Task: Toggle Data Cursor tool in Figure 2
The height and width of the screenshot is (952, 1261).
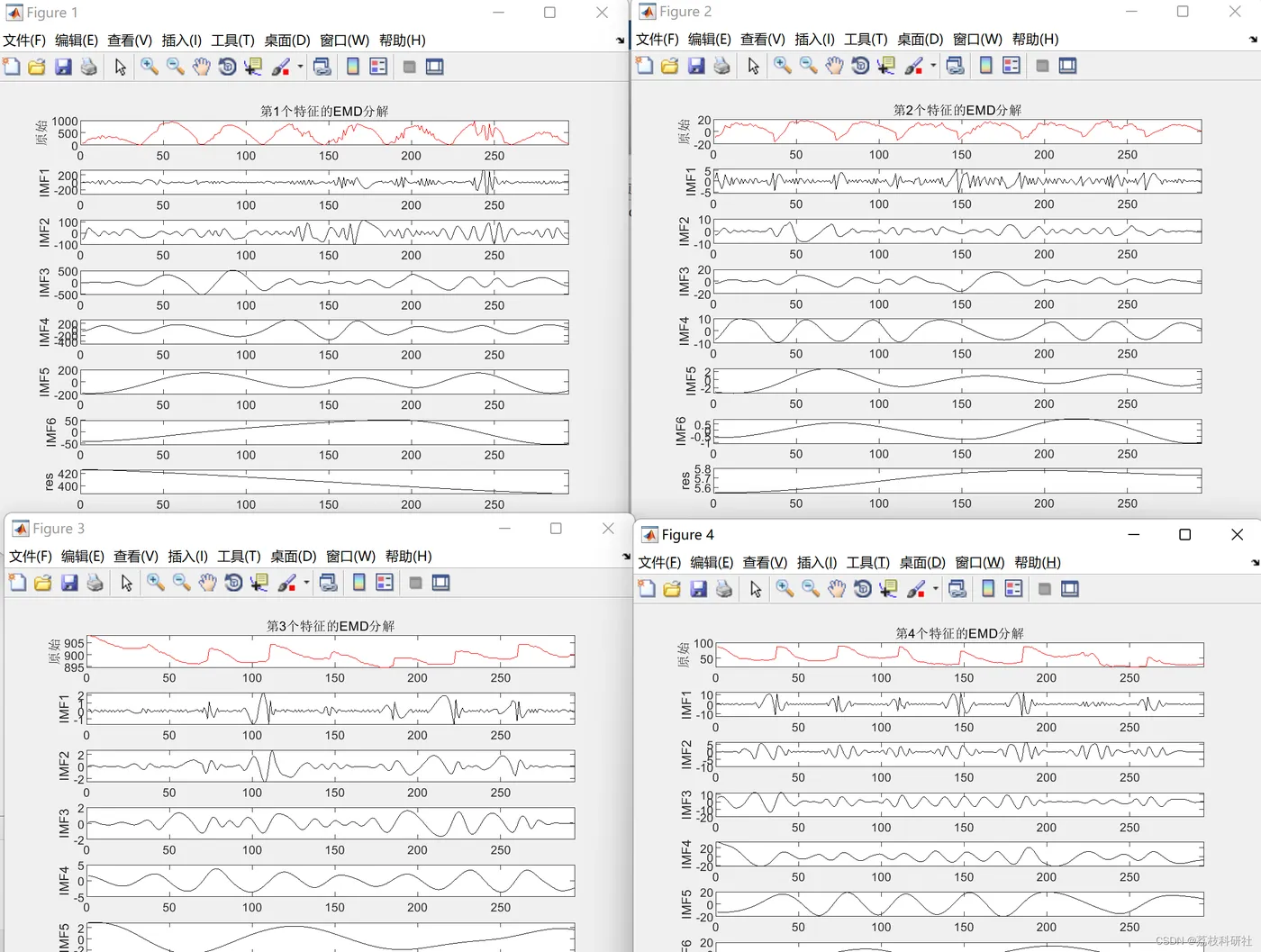Action: click(886, 66)
